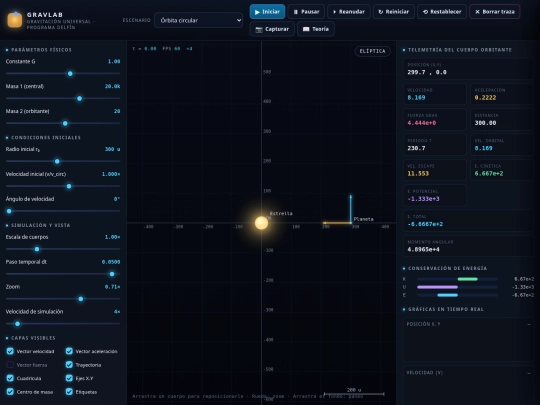
Task: Click the Periodo T value 230.7
Action: pyautogui.click(x=416, y=148)
